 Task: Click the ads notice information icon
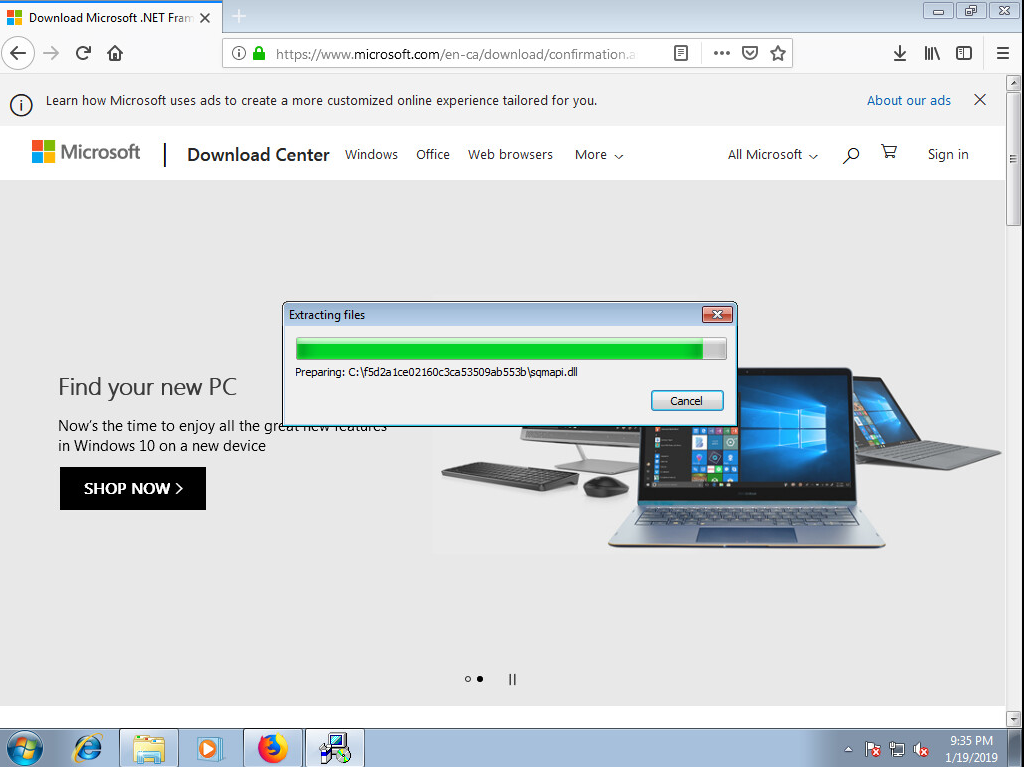pyautogui.click(x=21, y=105)
